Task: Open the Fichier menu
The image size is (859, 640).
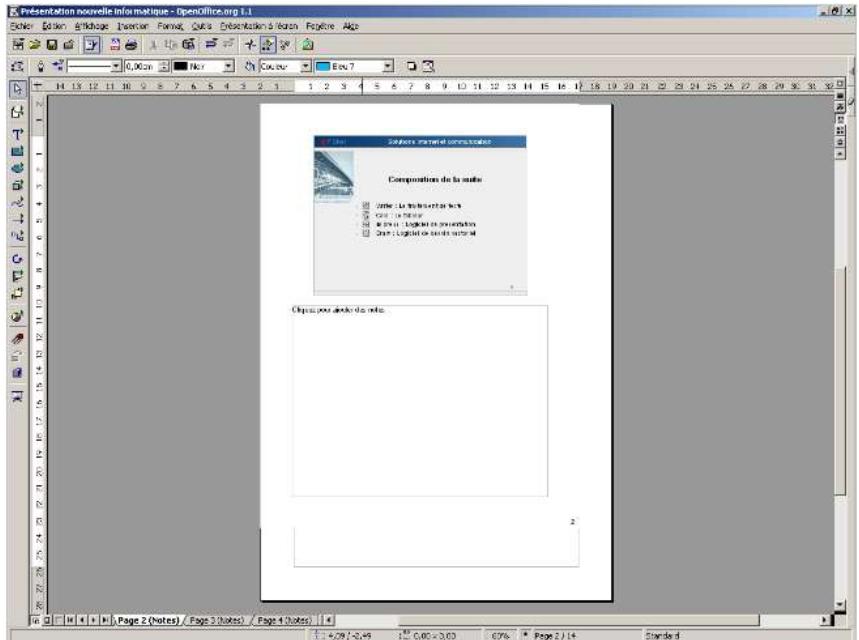Action: coord(21,26)
